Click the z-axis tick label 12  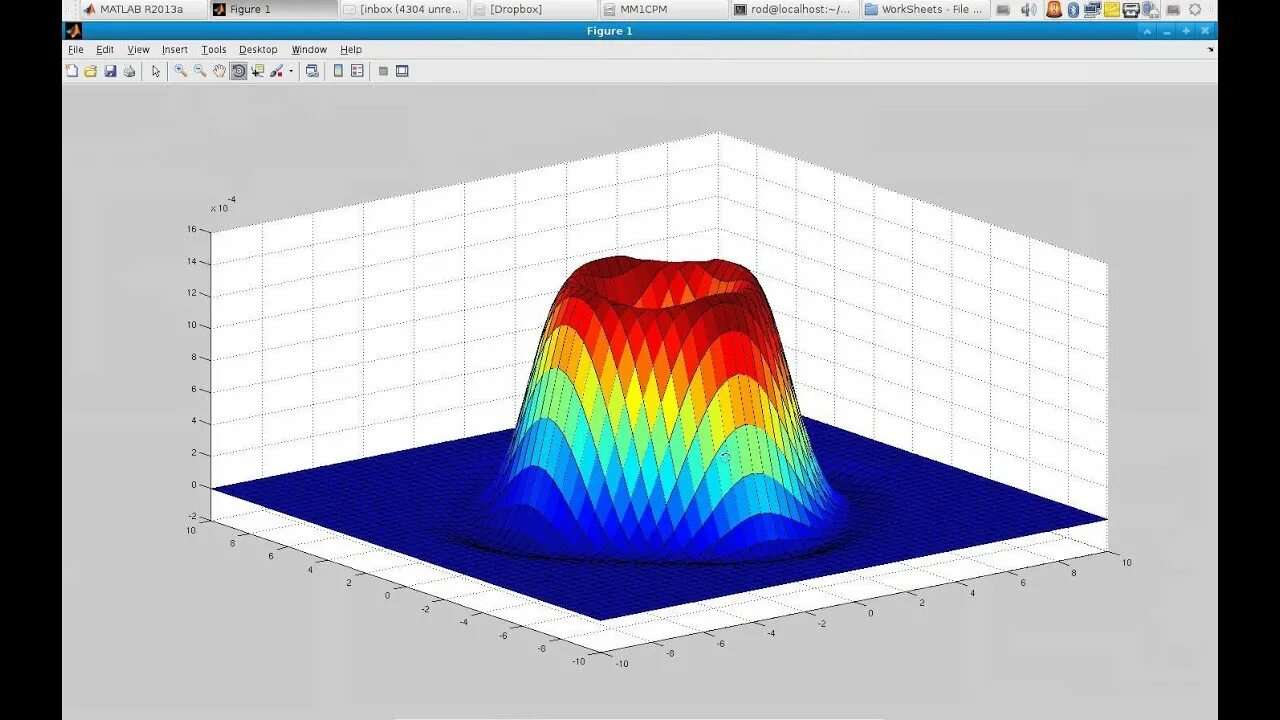pos(191,293)
